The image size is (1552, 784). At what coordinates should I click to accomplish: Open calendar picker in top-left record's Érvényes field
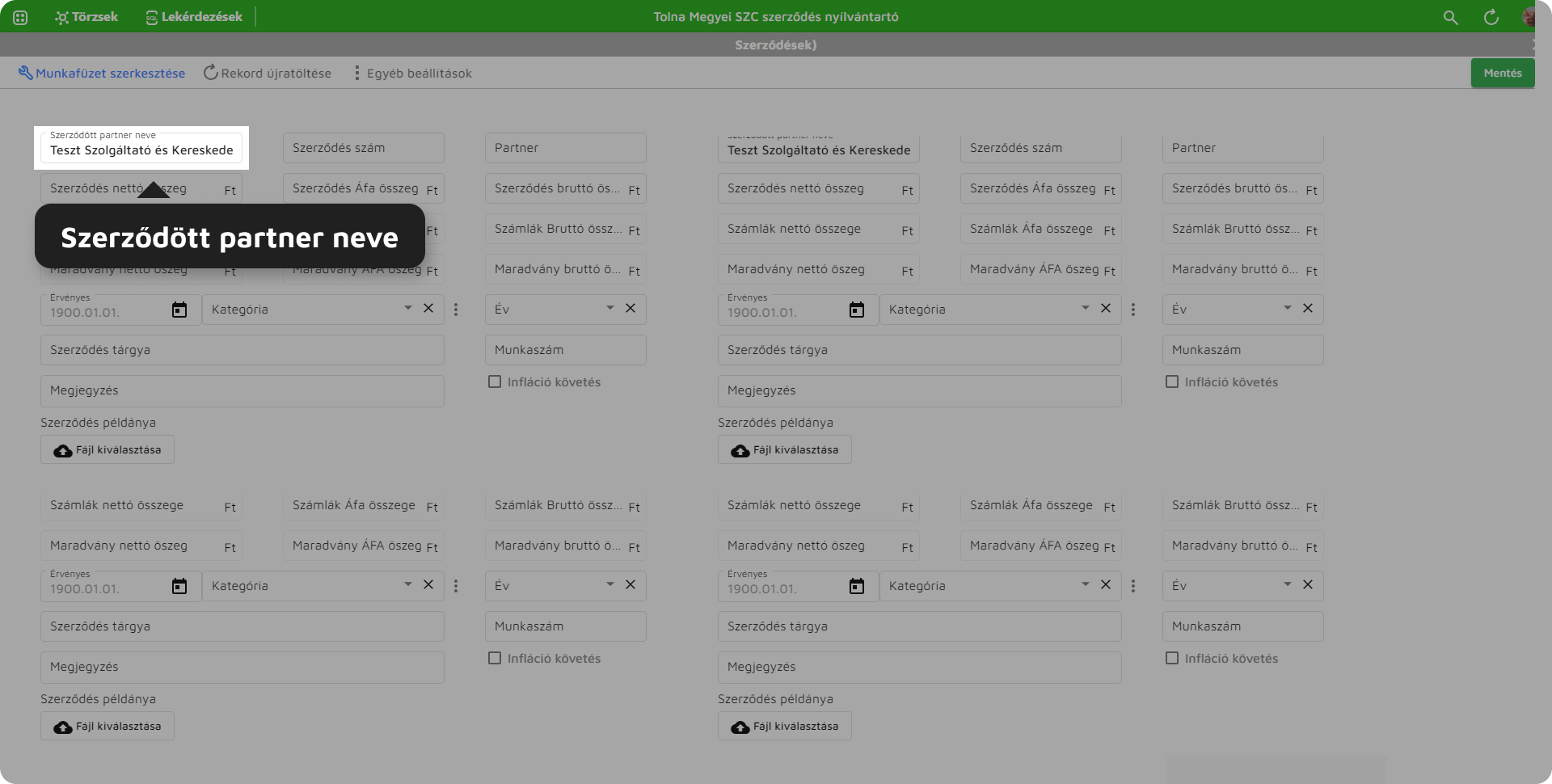179,310
